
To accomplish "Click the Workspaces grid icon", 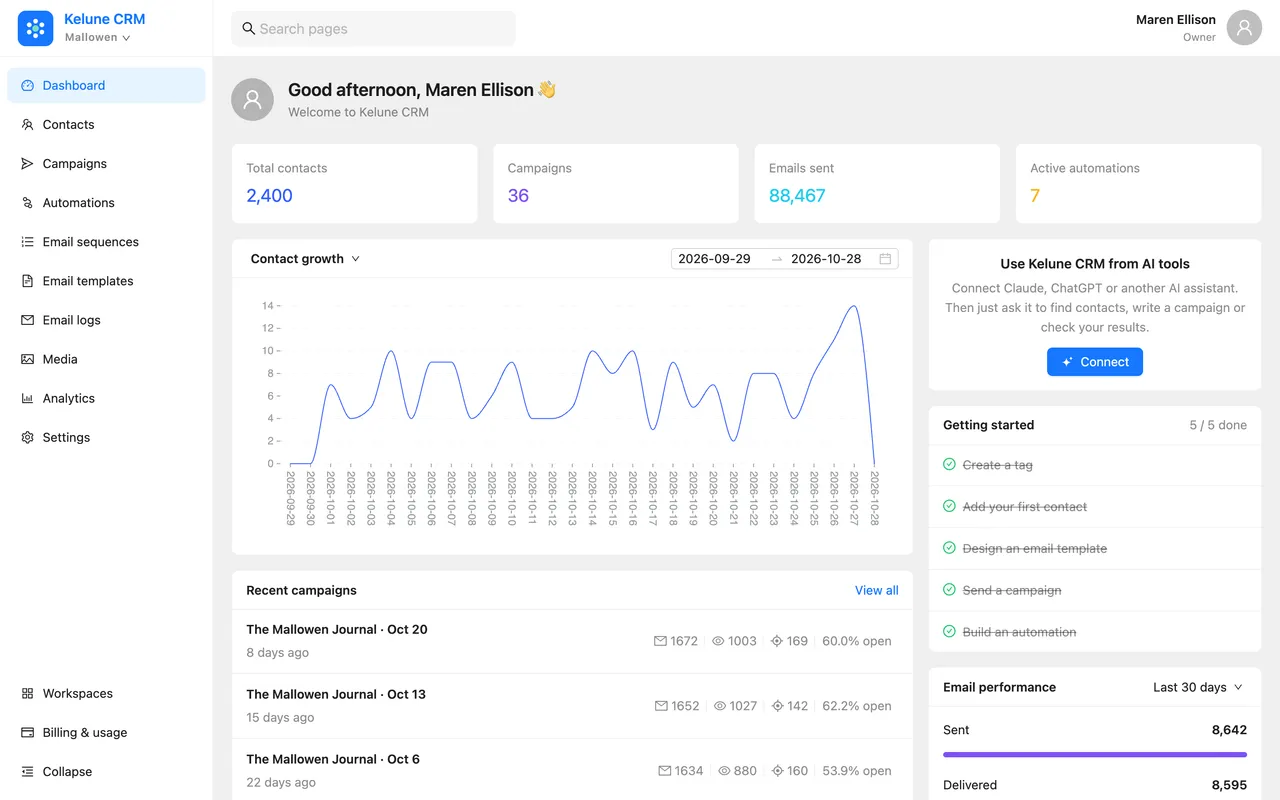I will pyautogui.click(x=28, y=693).
